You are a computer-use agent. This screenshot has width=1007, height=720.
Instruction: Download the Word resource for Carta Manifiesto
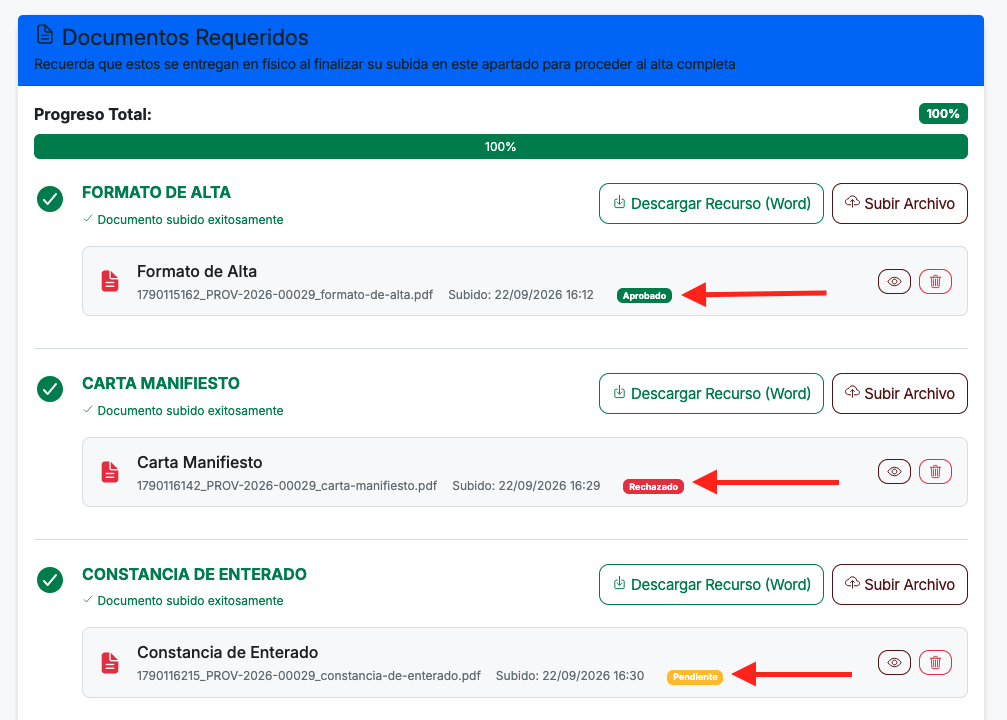[x=711, y=394]
